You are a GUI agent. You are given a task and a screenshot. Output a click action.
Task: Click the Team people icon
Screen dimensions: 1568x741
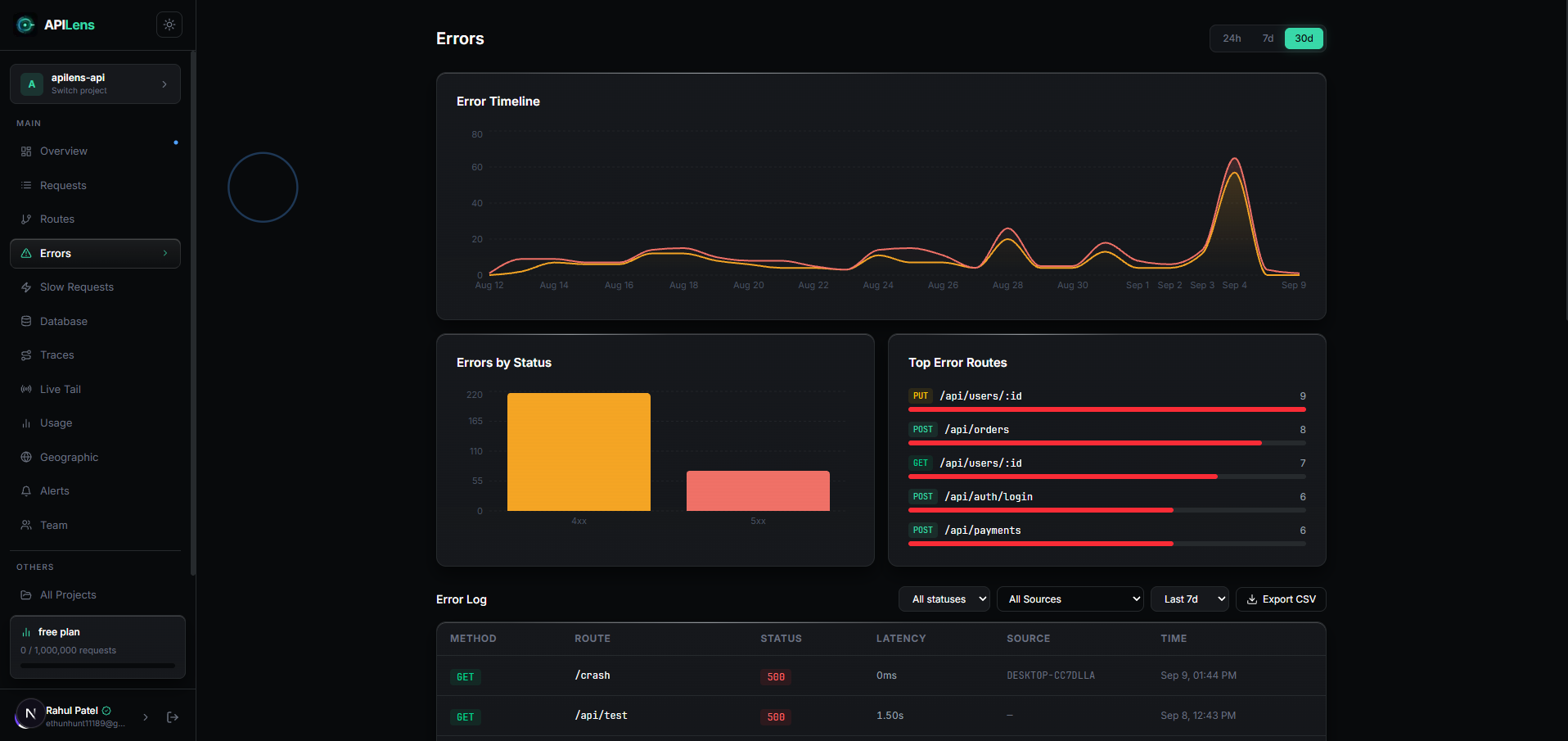click(26, 526)
